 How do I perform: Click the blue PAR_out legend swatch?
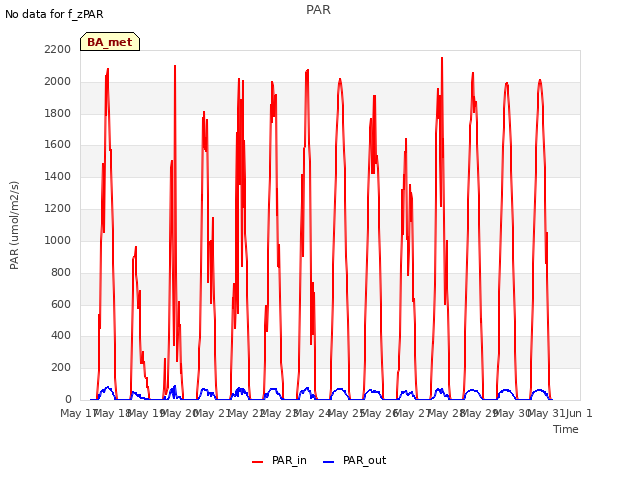coord(329,462)
